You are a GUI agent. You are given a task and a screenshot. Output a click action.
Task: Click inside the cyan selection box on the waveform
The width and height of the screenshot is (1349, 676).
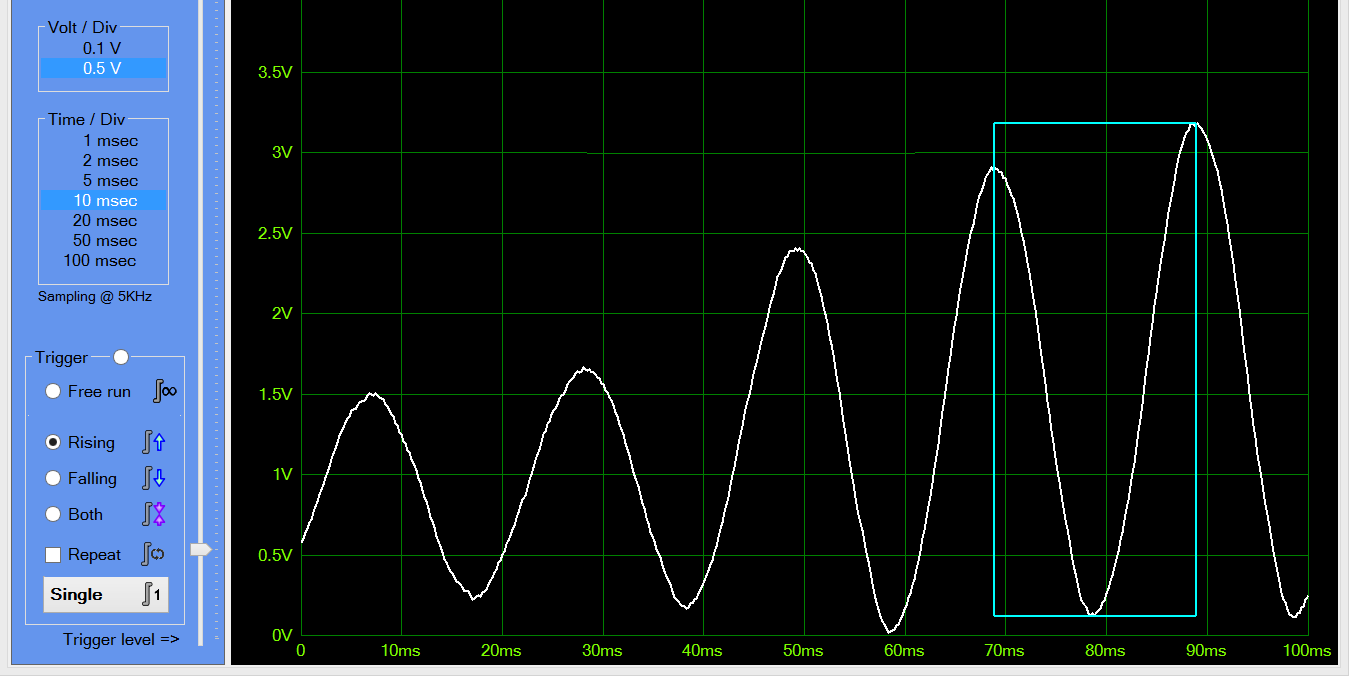[x=1095, y=370]
